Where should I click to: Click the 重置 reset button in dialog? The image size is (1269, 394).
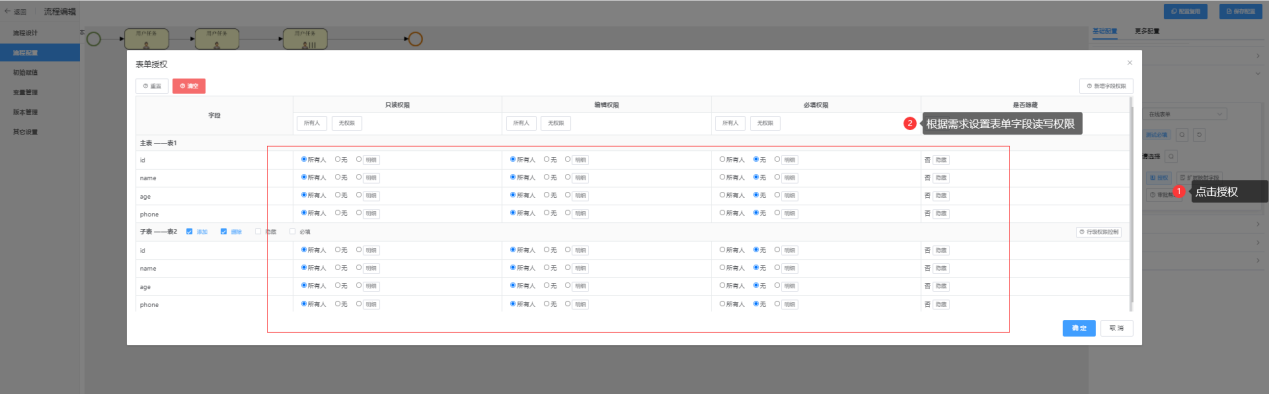click(x=152, y=86)
